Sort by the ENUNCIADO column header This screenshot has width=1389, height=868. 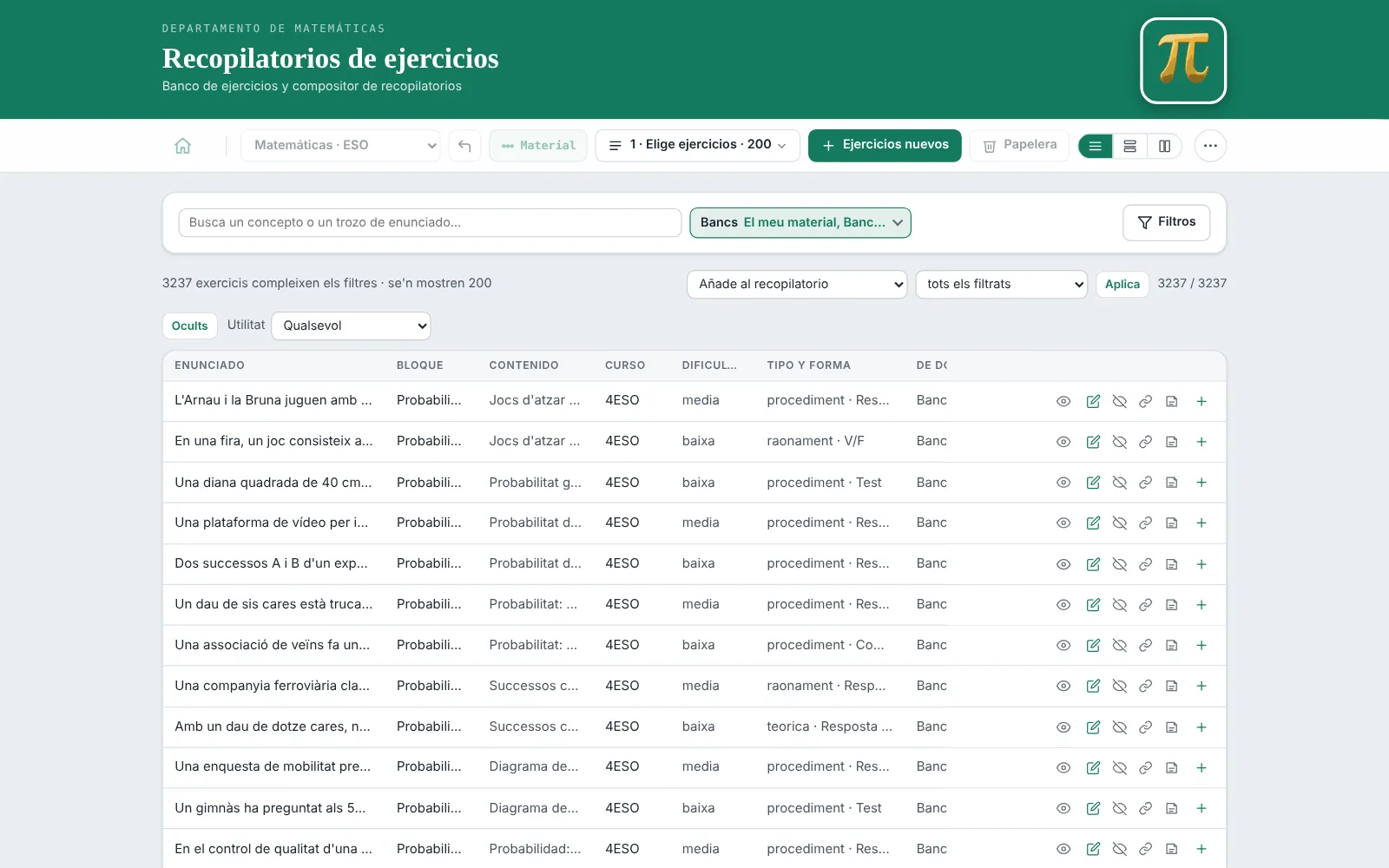(x=209, y=365)
